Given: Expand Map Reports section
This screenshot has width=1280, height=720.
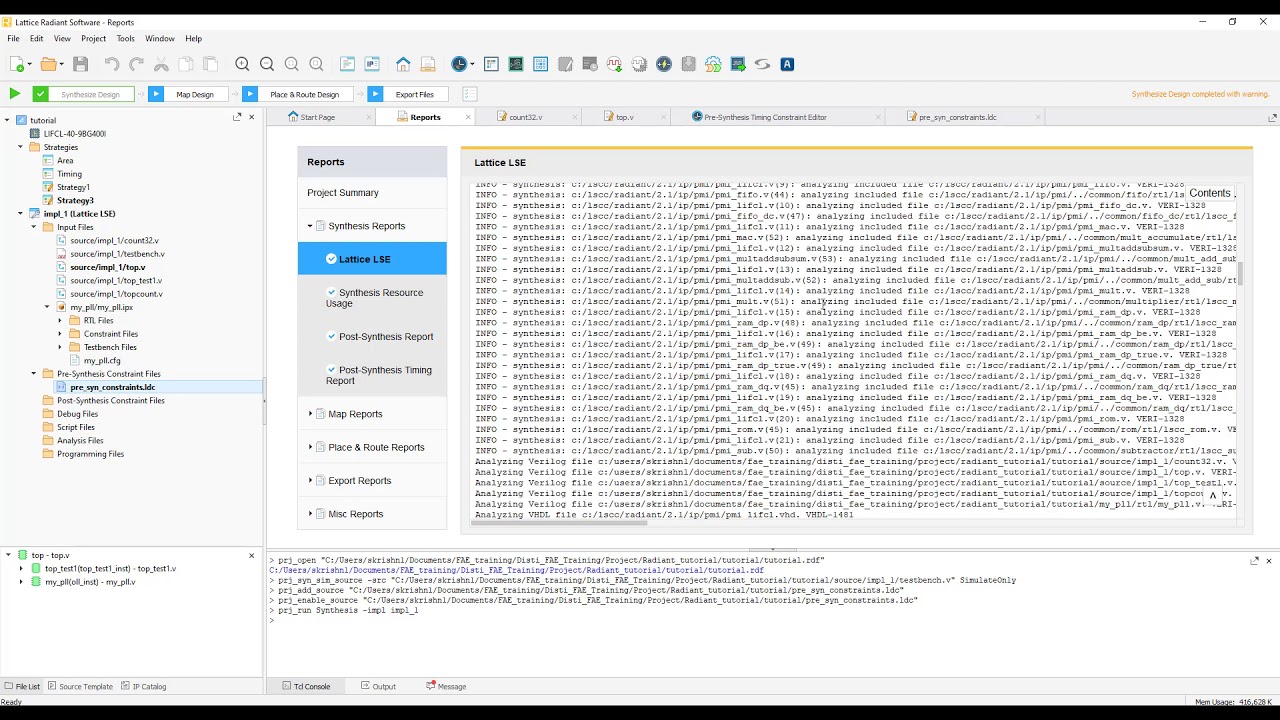Looking at the screenshot, I should coord(311,414).
